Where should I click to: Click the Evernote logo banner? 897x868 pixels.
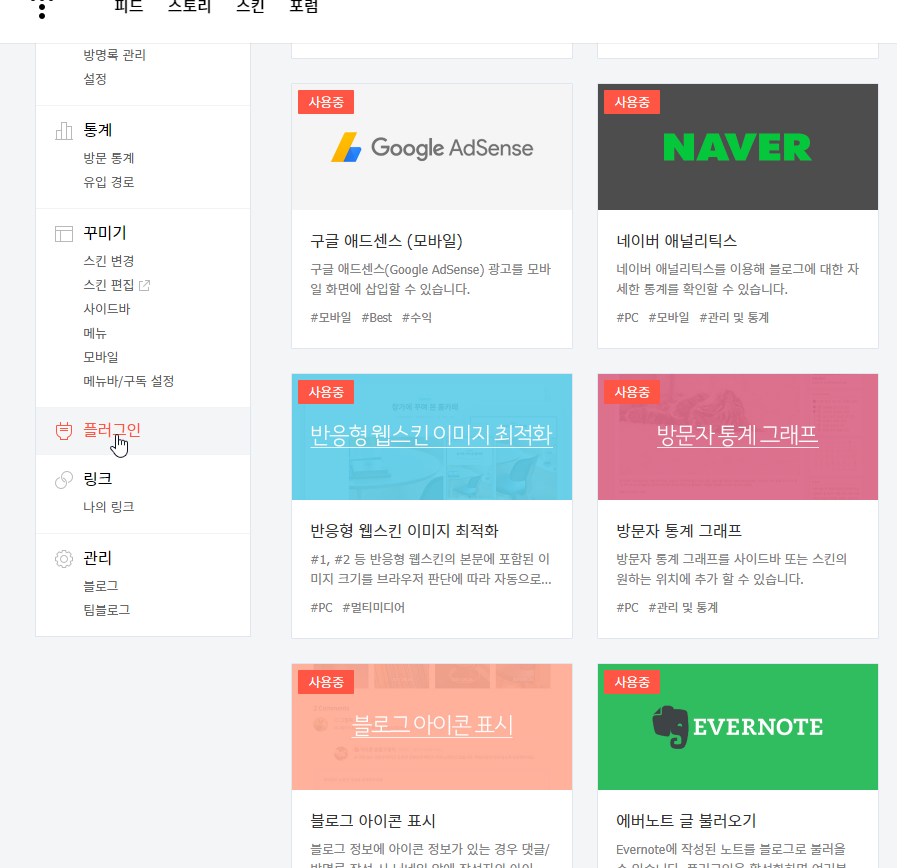coord(737,727)
